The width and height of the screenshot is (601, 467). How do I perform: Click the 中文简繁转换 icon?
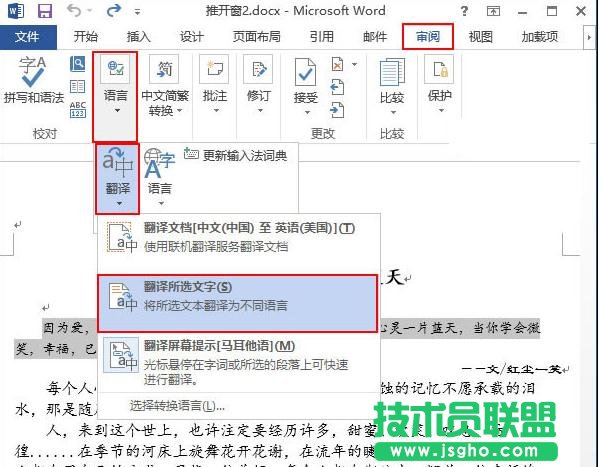164,69
